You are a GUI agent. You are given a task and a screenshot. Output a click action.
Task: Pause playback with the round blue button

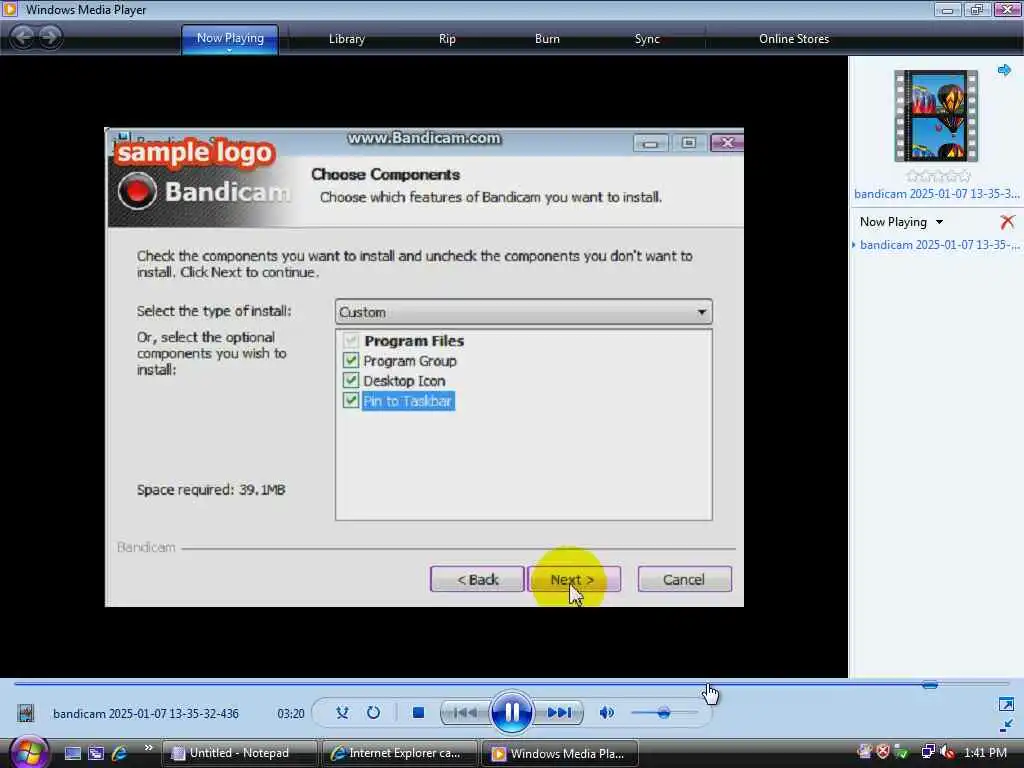511,712
